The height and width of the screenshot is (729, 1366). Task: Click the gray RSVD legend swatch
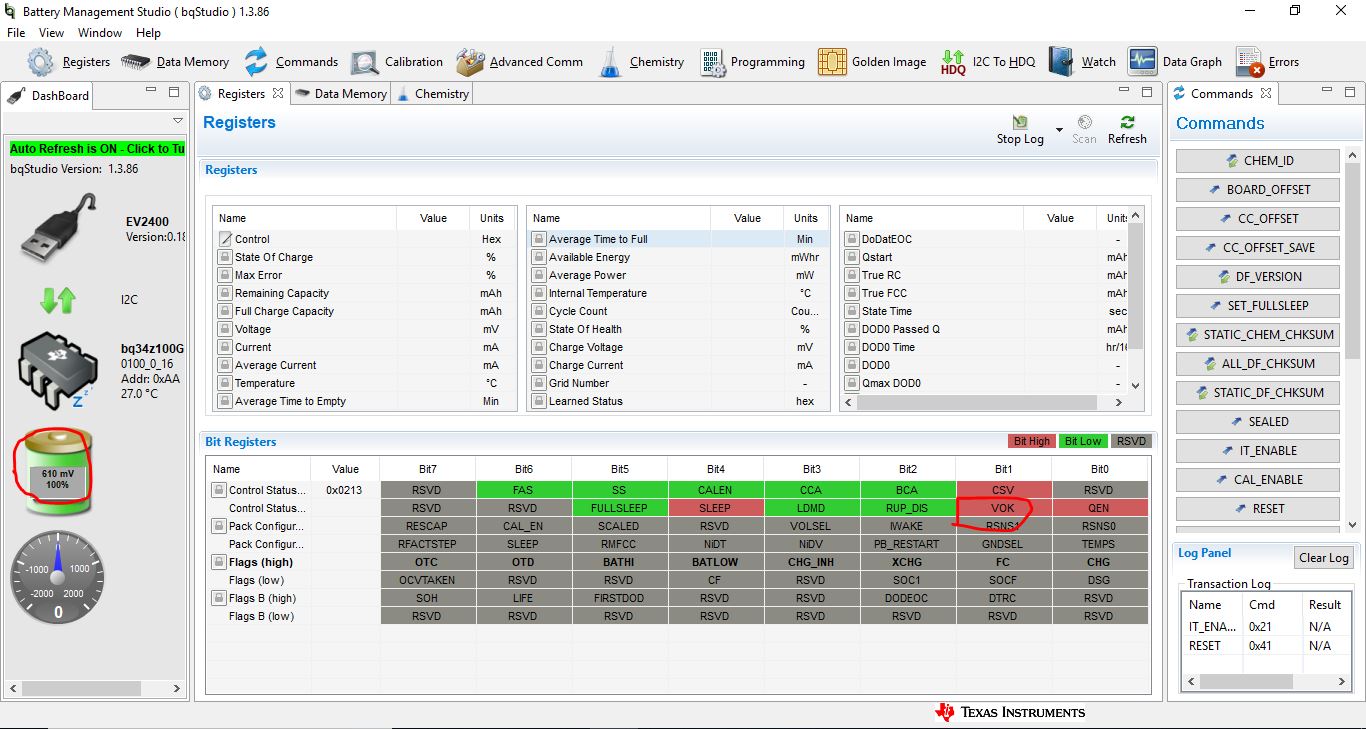pos(1131,441)
